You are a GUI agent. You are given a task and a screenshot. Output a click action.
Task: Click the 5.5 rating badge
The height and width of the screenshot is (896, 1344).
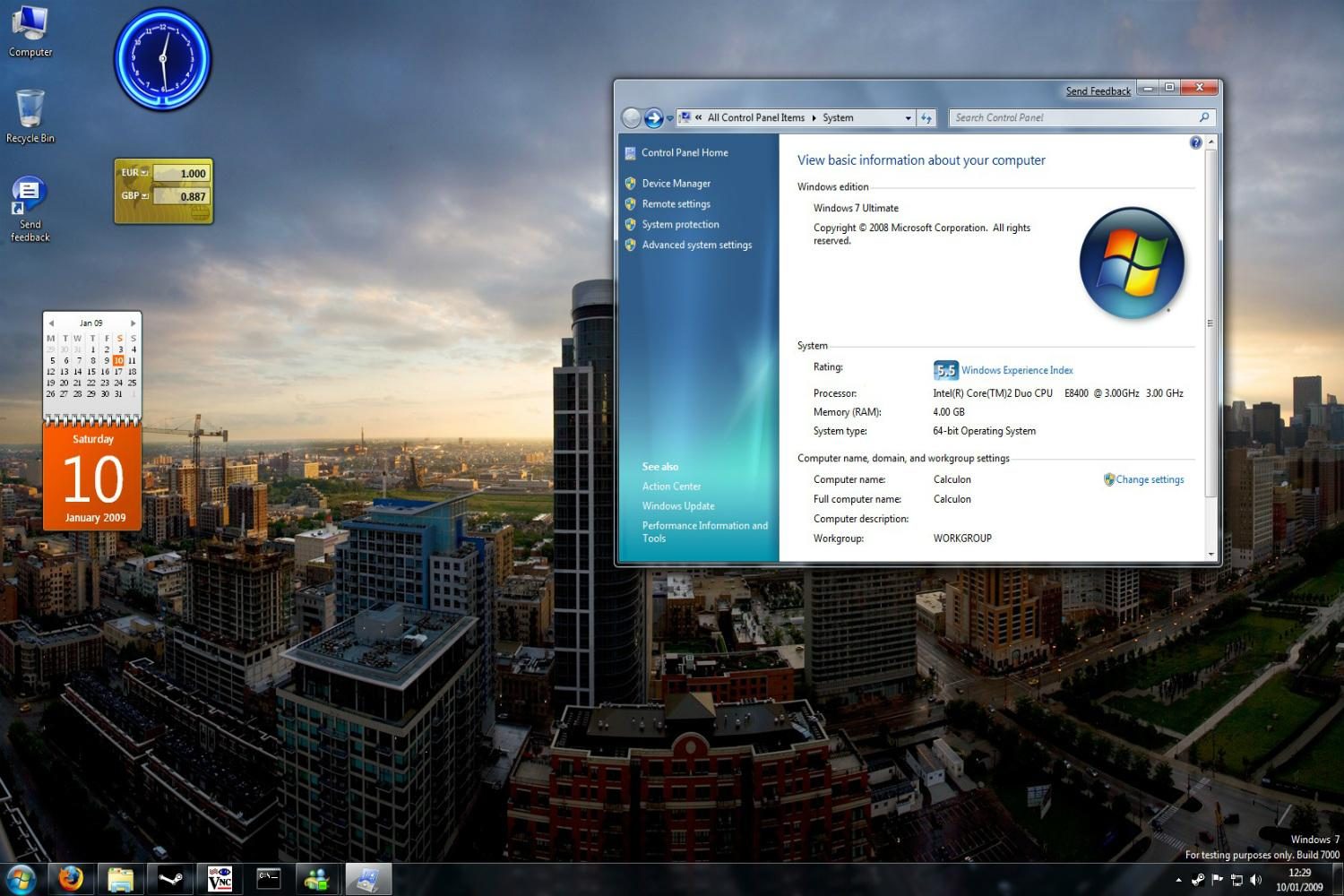(945, 370)
